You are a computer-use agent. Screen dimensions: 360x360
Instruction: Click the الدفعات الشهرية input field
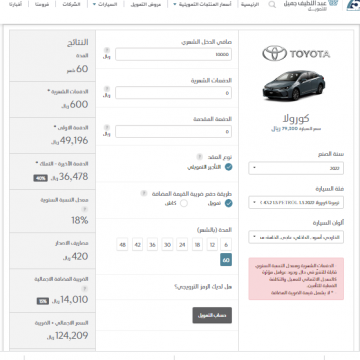[x=173, y=93]
